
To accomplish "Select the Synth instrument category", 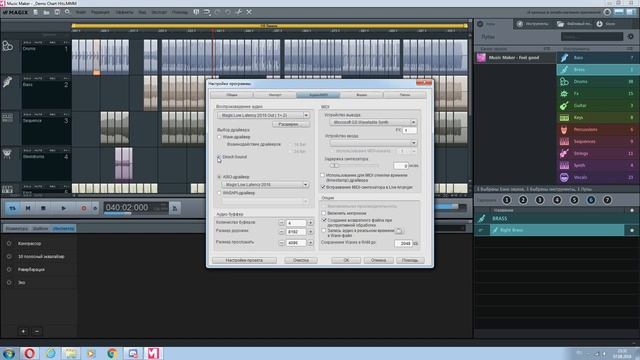I will tap(597, 165).
